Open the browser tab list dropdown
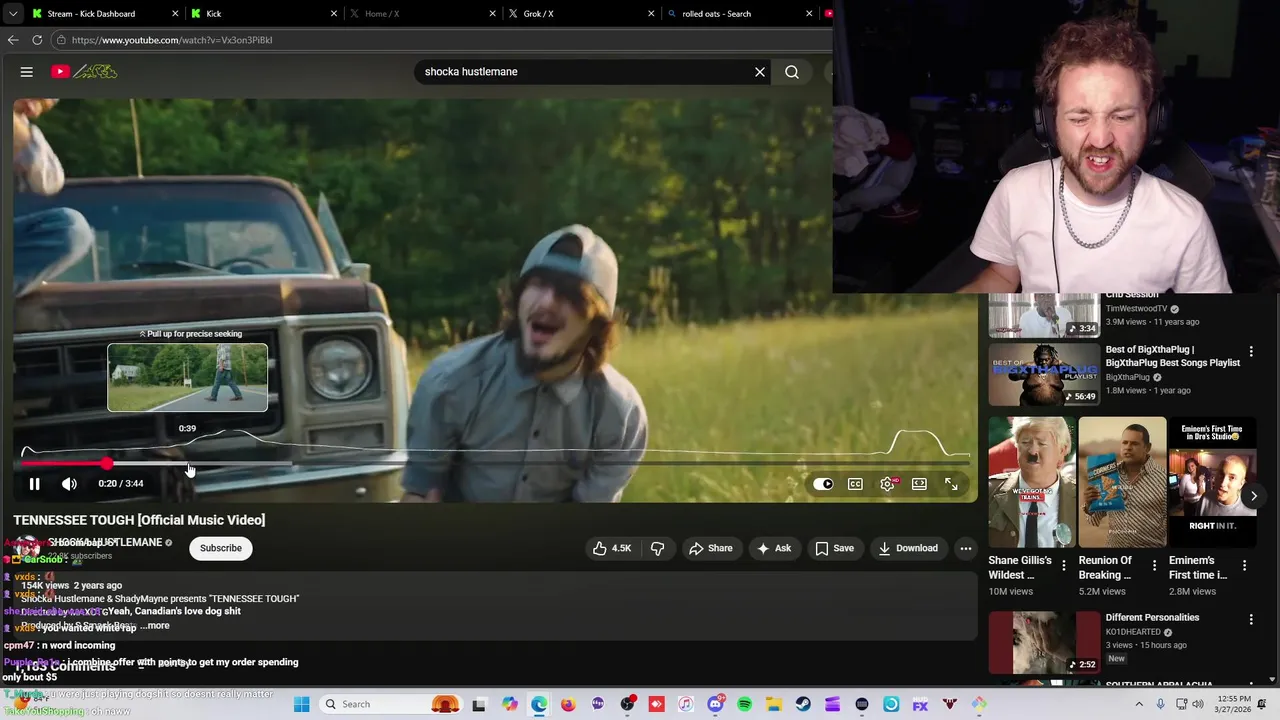 pos(12,14)
